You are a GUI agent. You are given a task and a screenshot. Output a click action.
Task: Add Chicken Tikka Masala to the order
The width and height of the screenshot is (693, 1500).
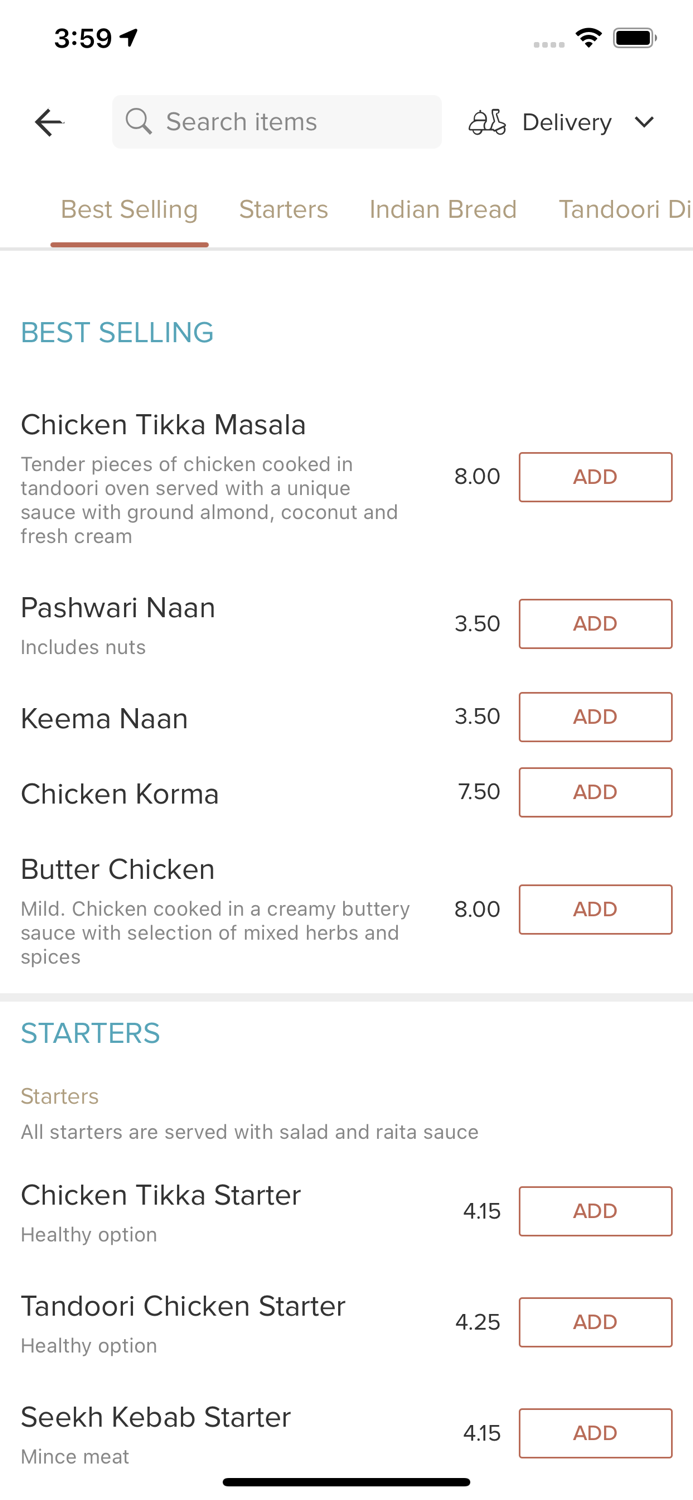[595, 477]
